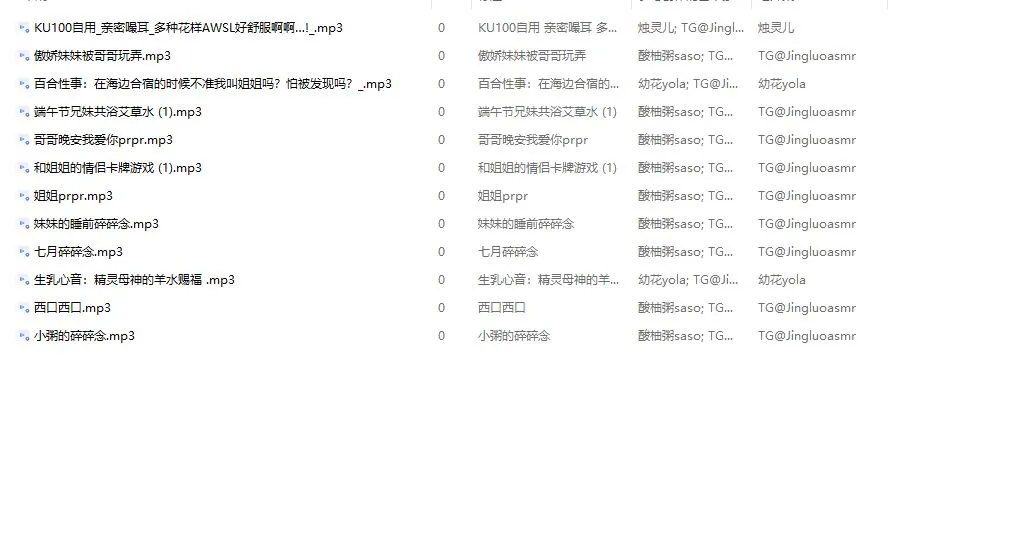1031x538 pixels.
Task: Click title cell 七月碎碎念
Action: coord(508,251)
